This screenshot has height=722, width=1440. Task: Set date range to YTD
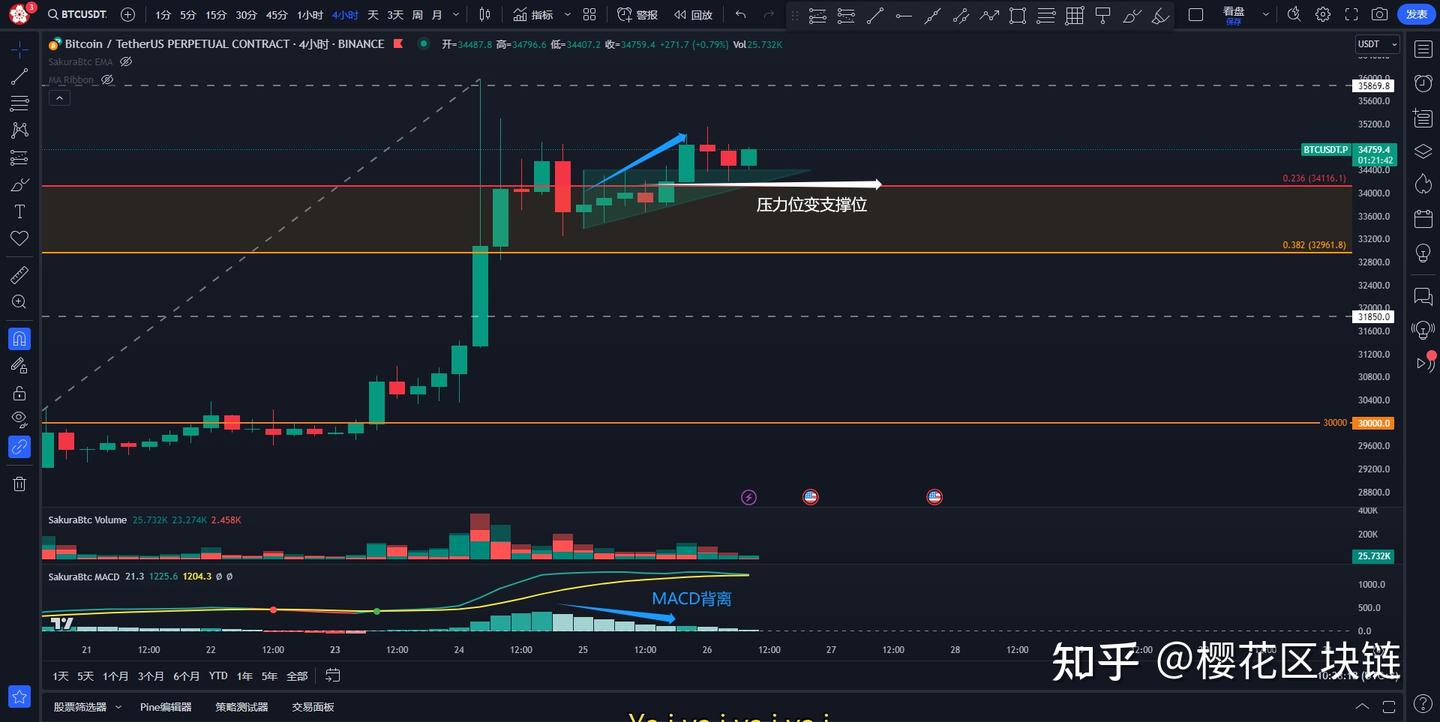218,676
